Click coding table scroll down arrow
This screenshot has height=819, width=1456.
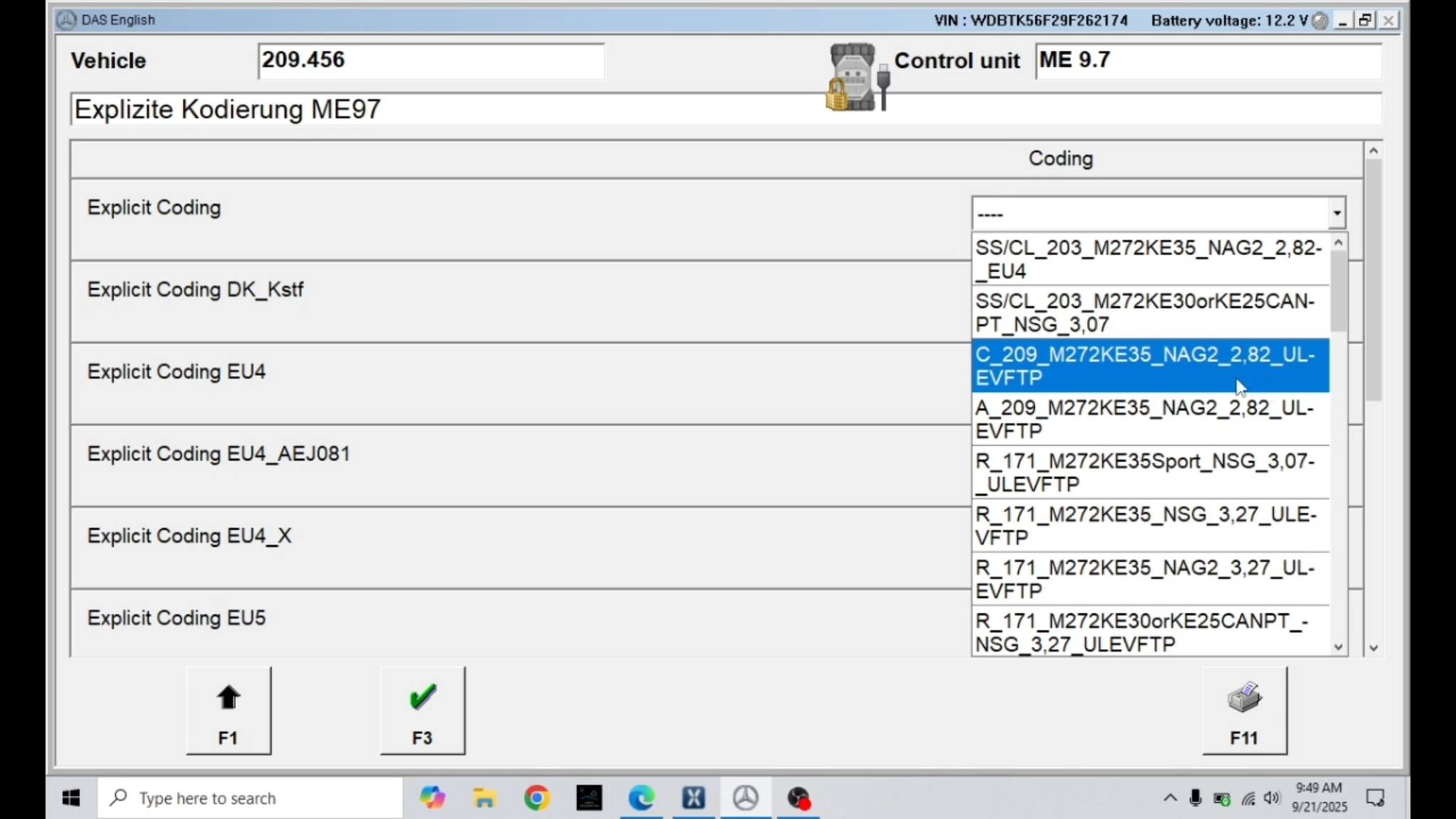coord(1374,648)
